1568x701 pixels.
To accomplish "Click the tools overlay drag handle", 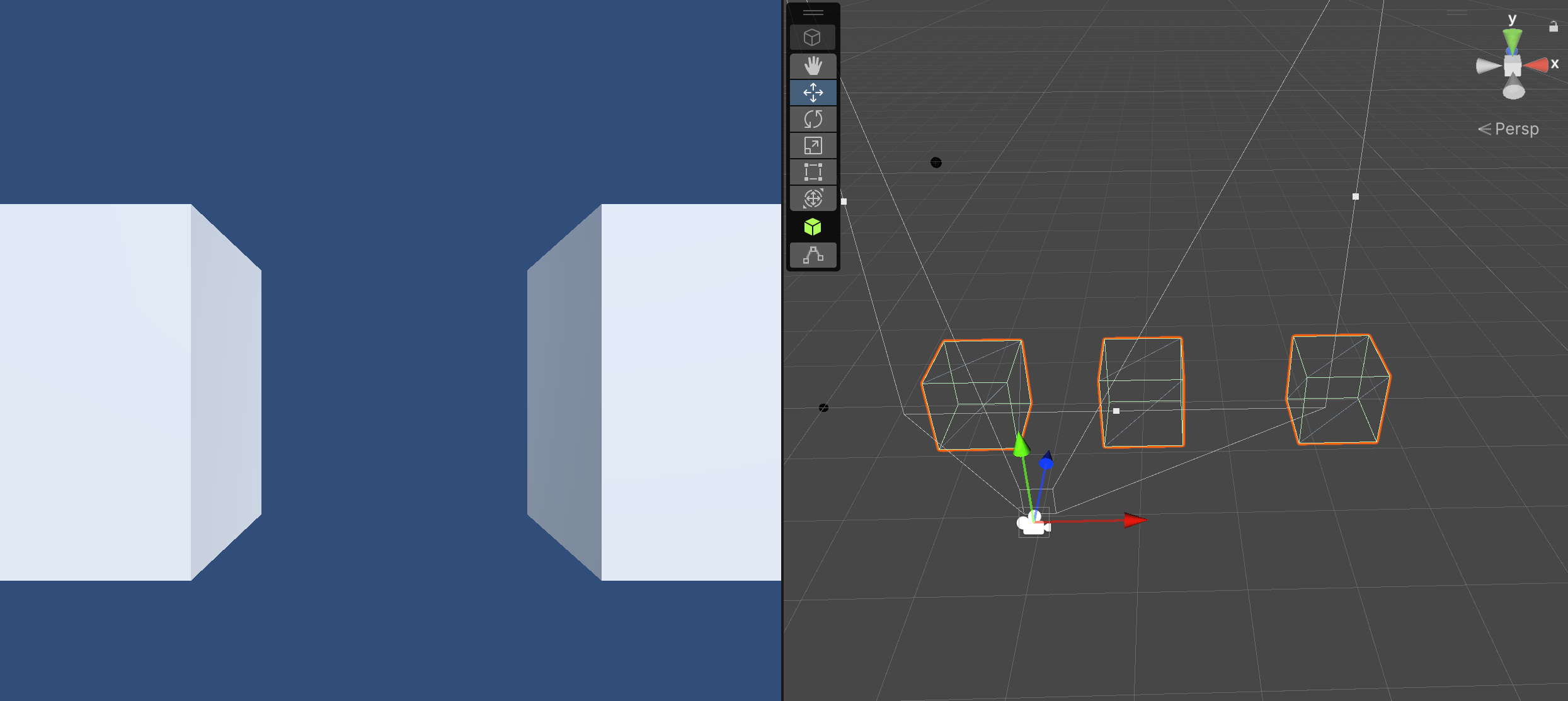I will (813, 13).
